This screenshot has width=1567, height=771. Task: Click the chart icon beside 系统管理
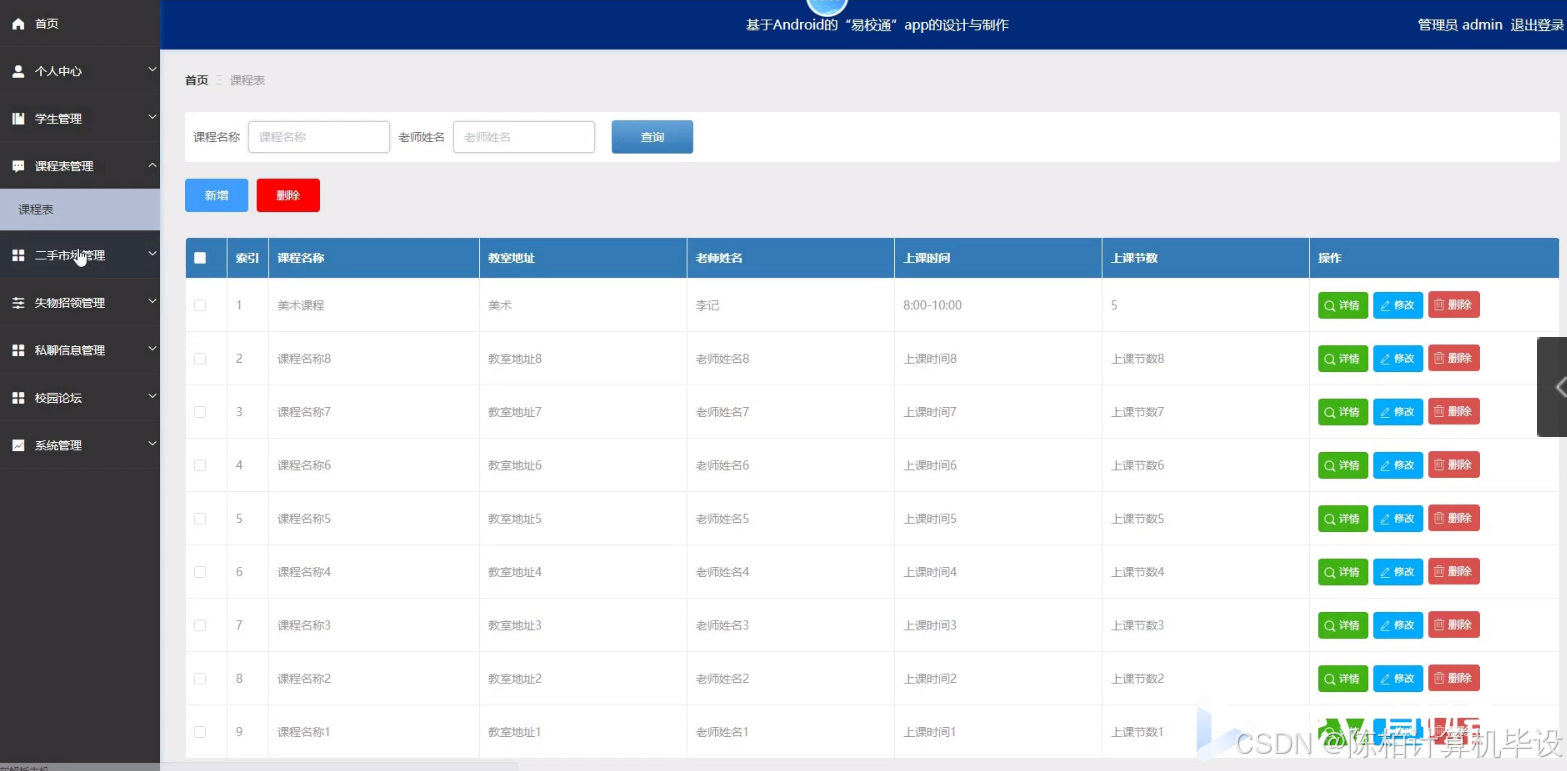pos(18,445)
